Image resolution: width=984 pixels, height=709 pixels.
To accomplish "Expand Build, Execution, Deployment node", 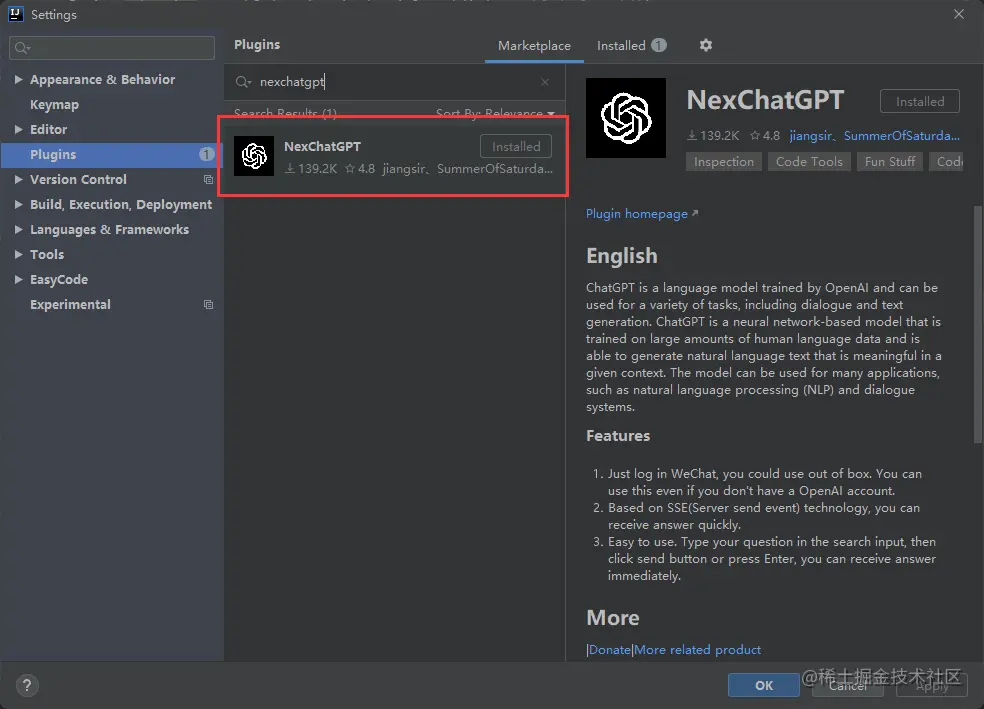I will click(x=18, y=205).
